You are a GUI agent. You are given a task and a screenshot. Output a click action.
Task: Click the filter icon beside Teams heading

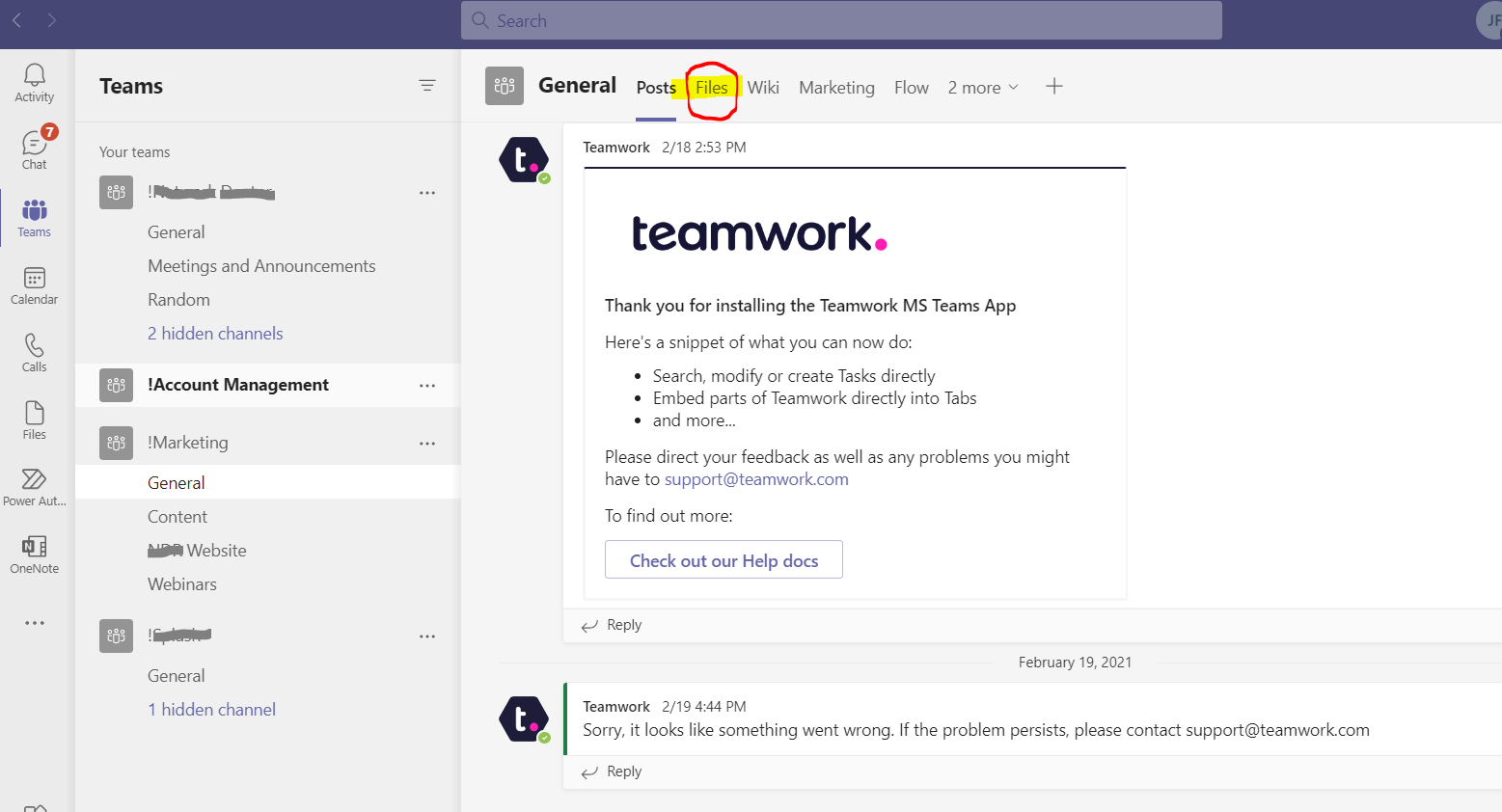[427, 86]
